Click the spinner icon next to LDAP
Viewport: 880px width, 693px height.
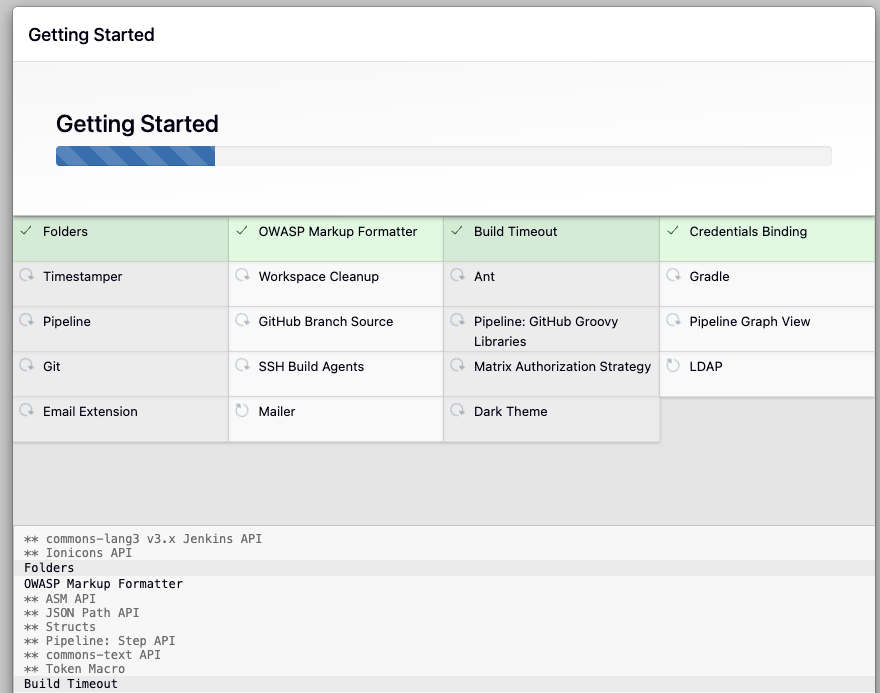tap(673, 365)
